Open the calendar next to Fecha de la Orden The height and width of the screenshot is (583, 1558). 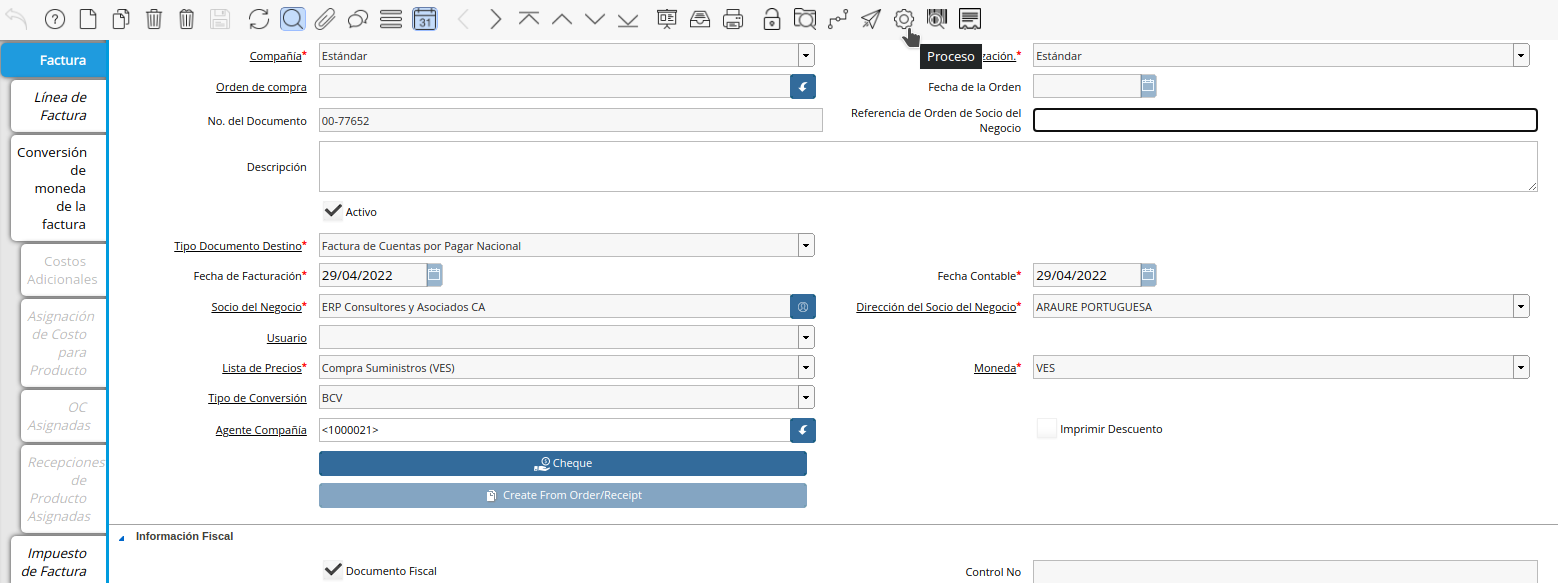[1149, 86]
